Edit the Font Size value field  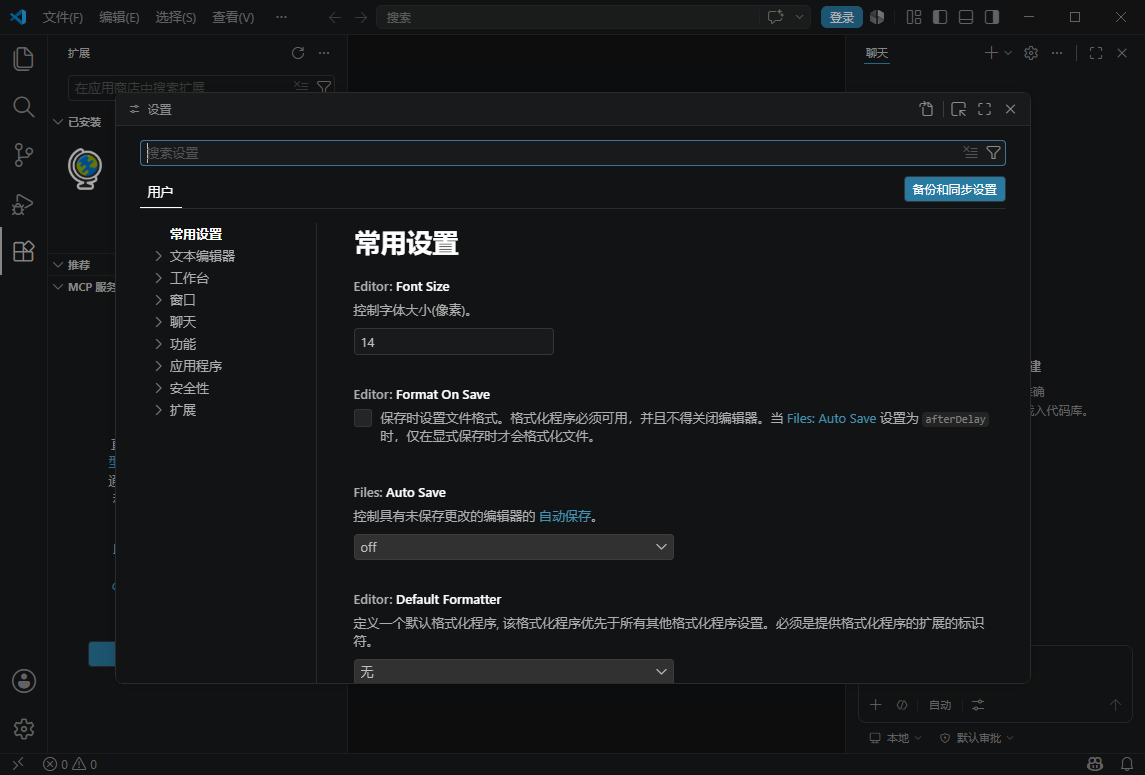[x=453, y=342]
